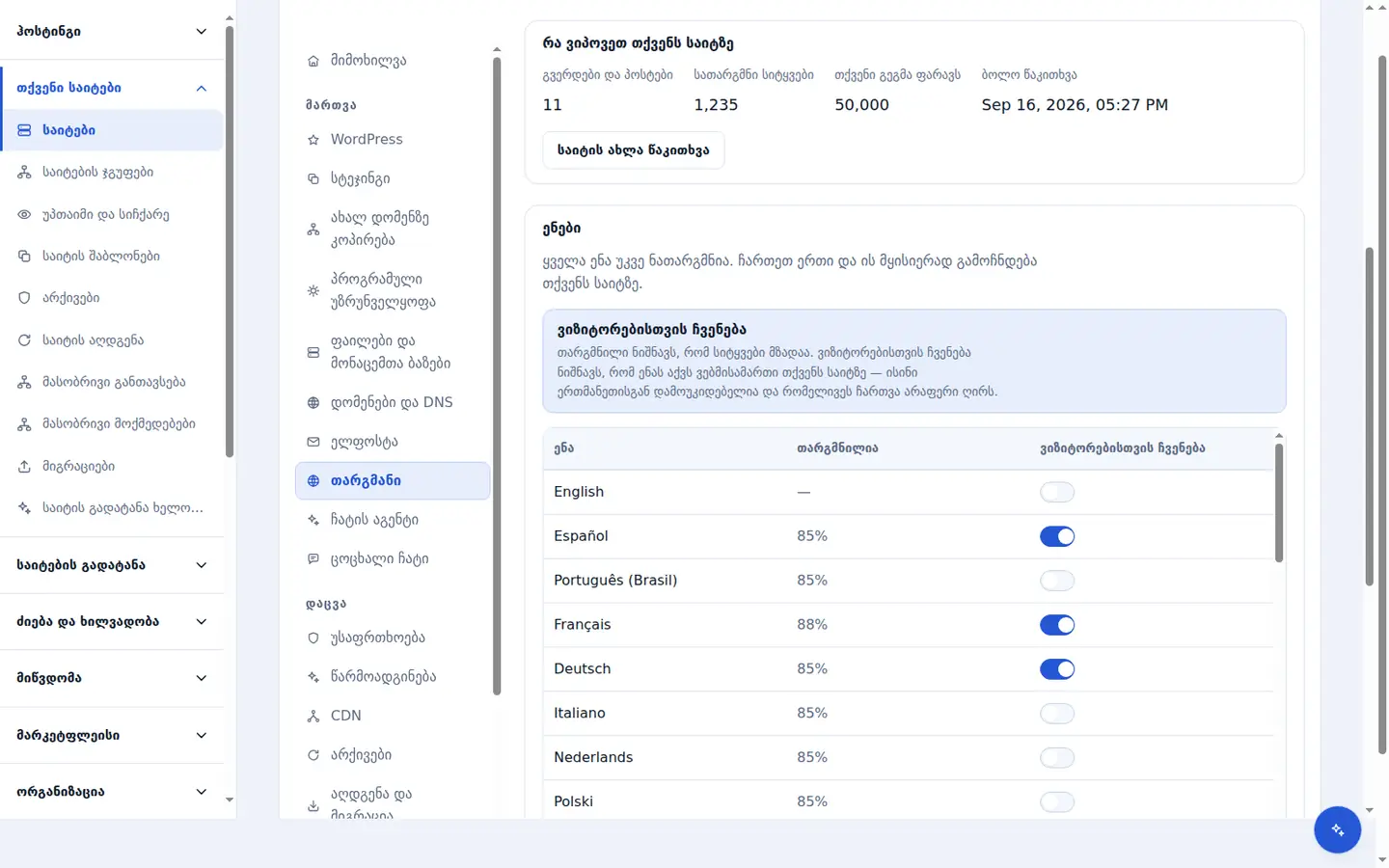Click the upload icon next to მიგრაციები

click(x=24, y=466)
